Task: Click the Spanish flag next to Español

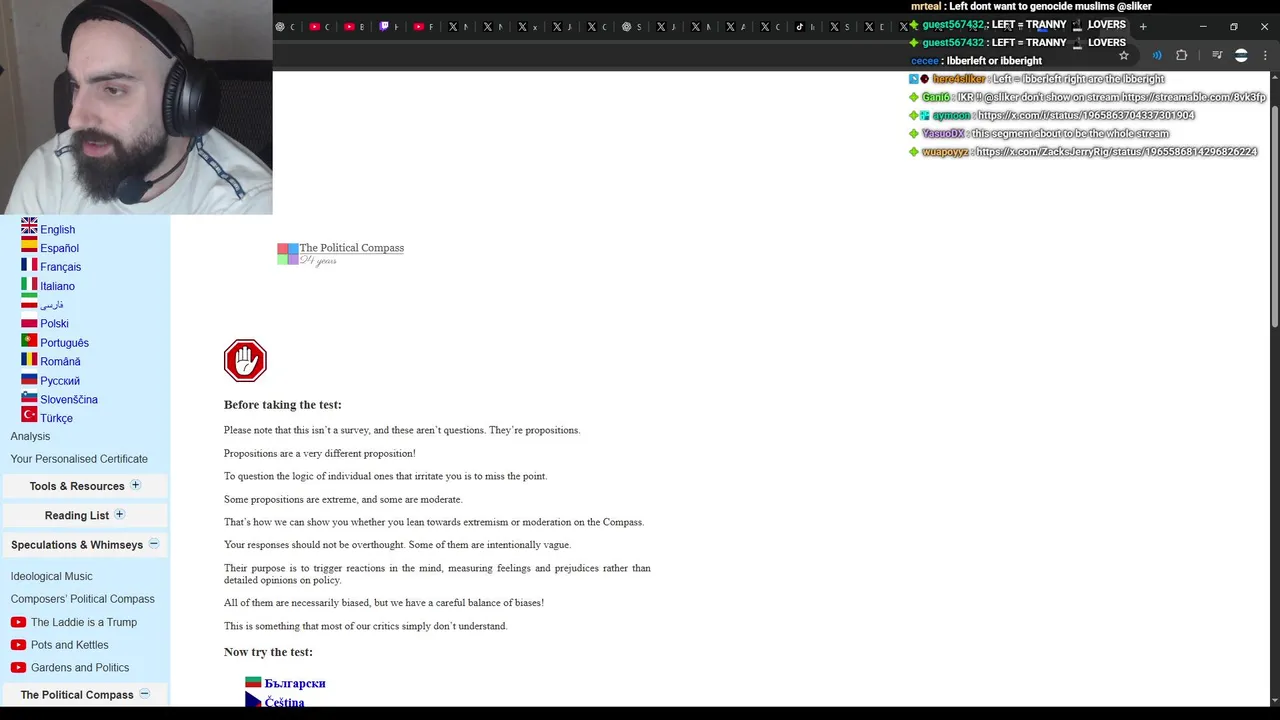Action: [x=29, y=245]
